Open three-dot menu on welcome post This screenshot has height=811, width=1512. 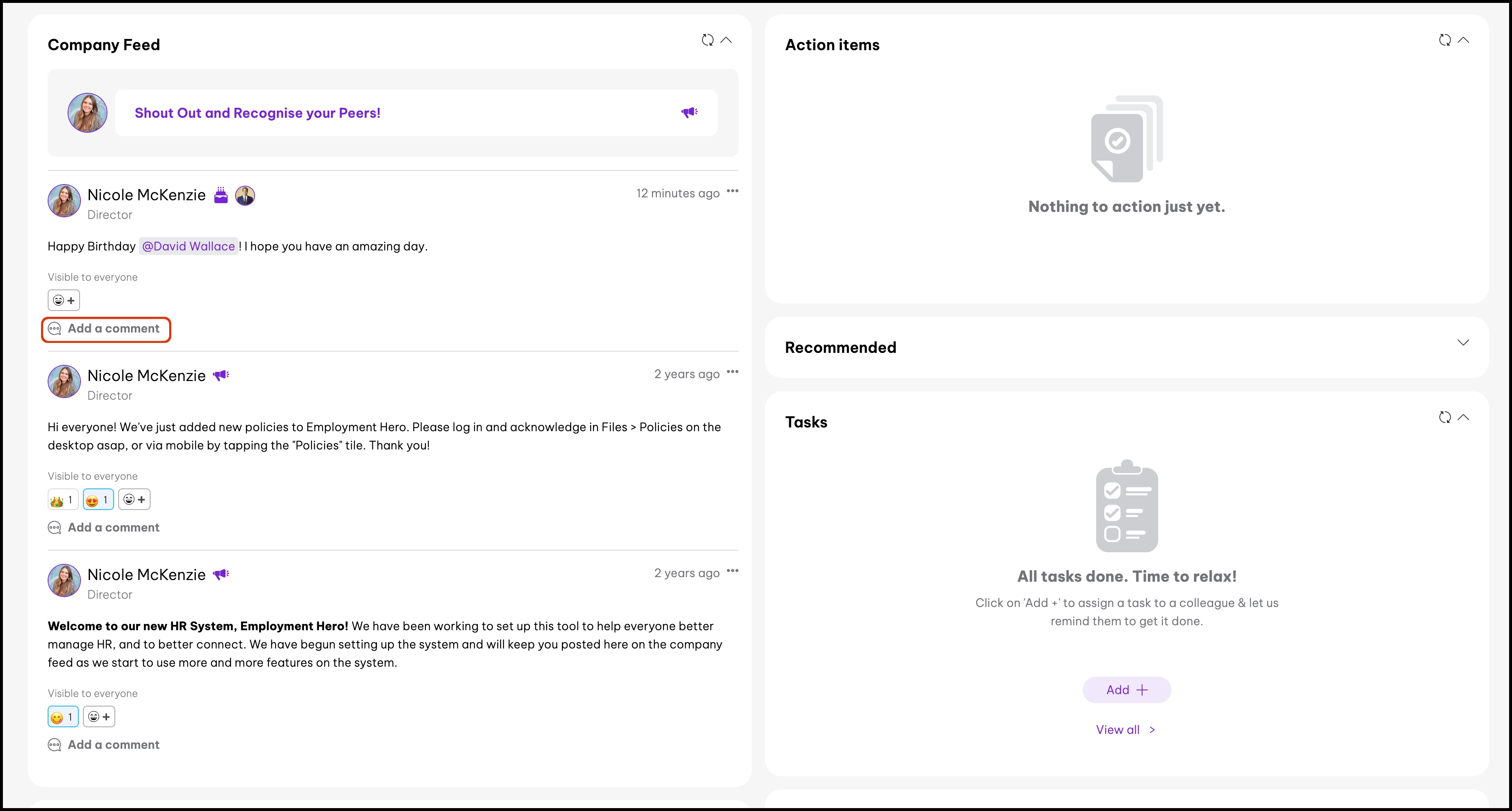tap(732, 571)
